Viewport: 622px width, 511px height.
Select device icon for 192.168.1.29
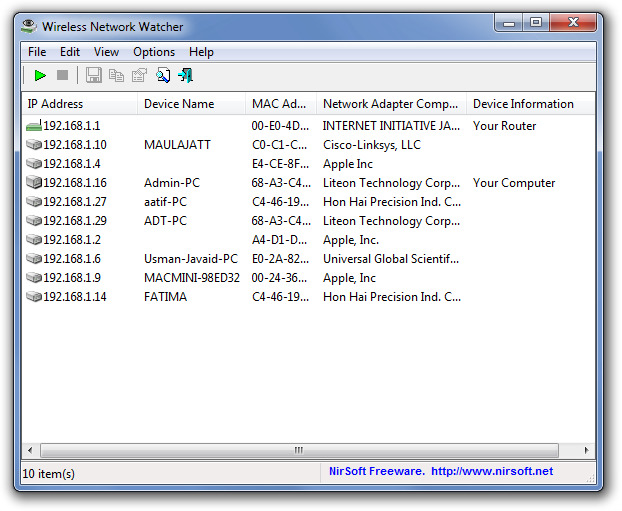(34, 221)
